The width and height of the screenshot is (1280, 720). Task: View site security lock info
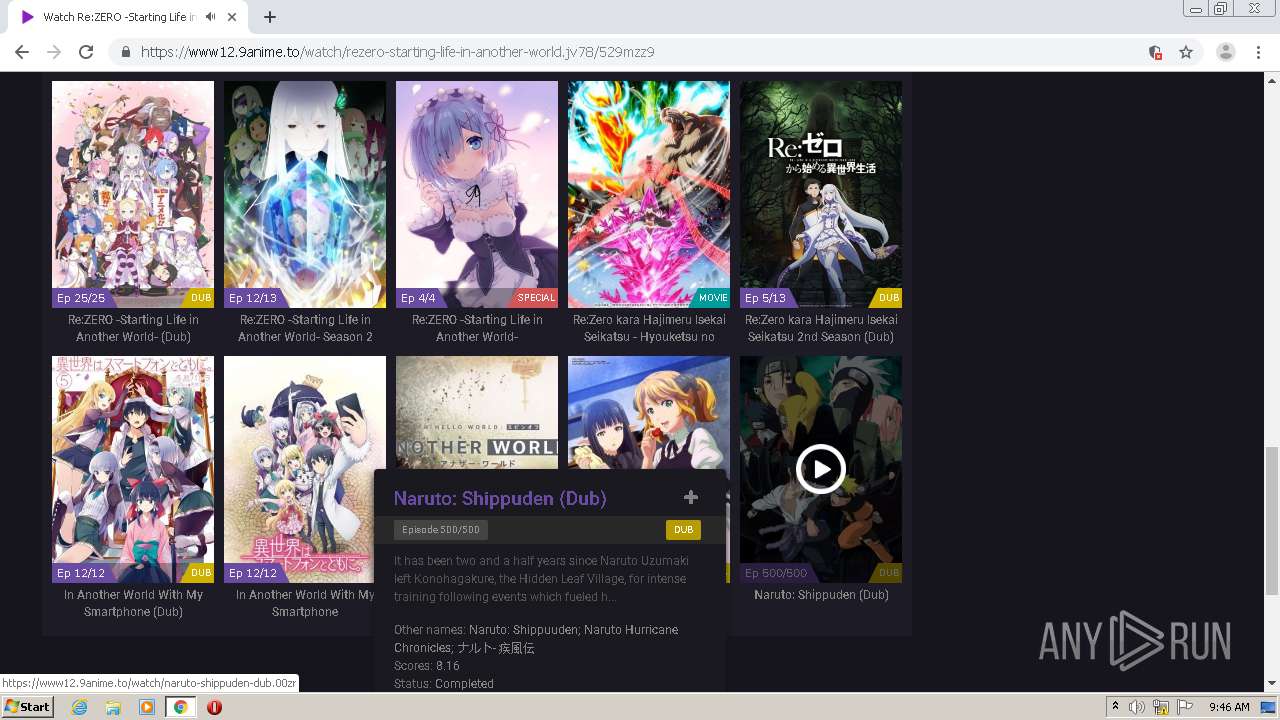click(126, 52)
